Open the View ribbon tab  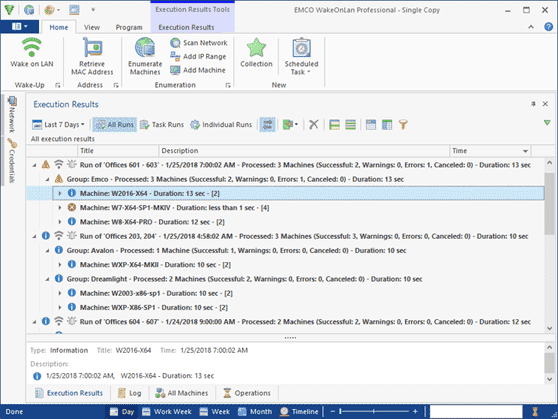coord(91,27)
